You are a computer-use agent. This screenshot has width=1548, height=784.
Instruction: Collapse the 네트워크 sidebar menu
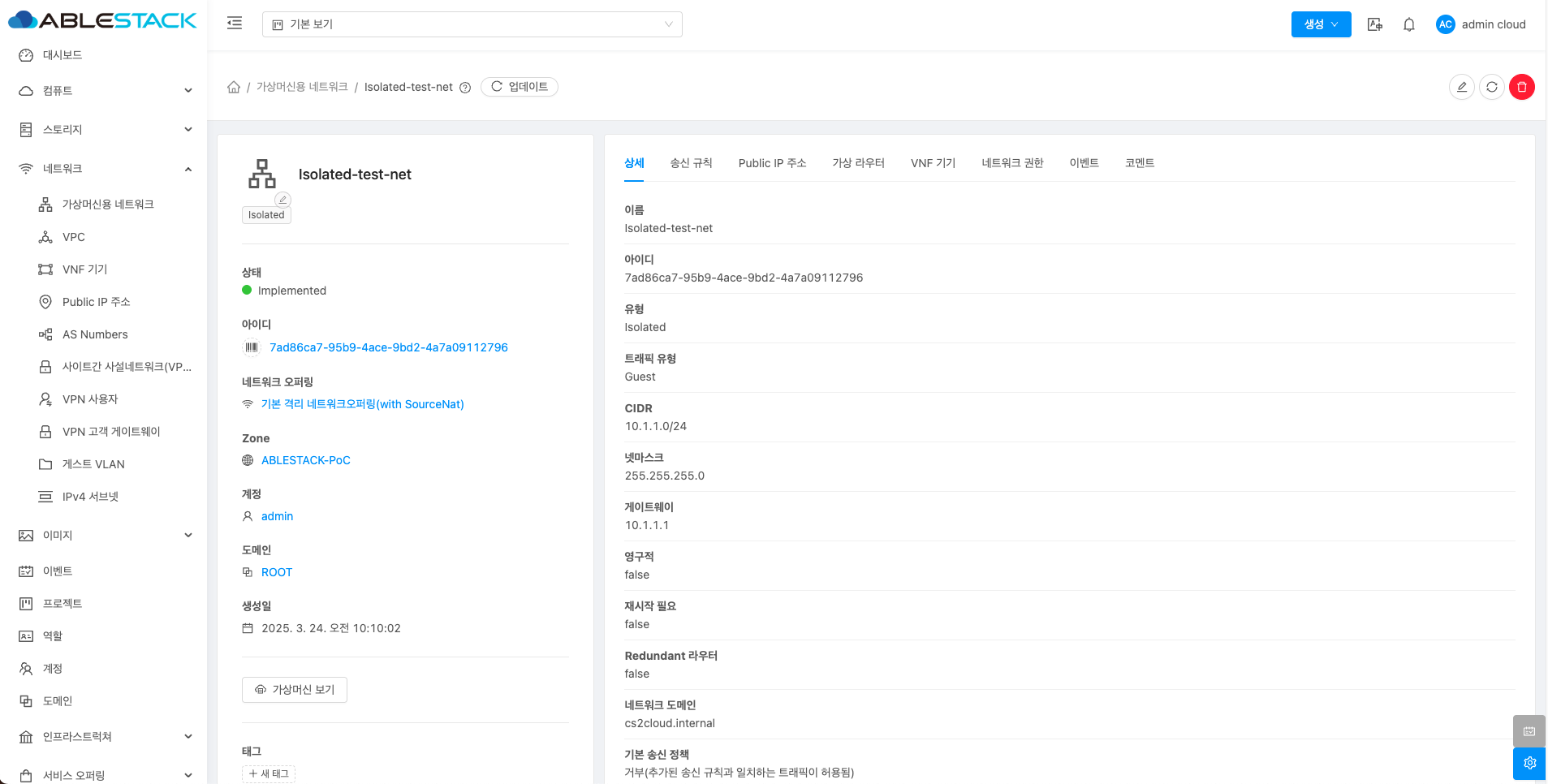click(106, 169)
